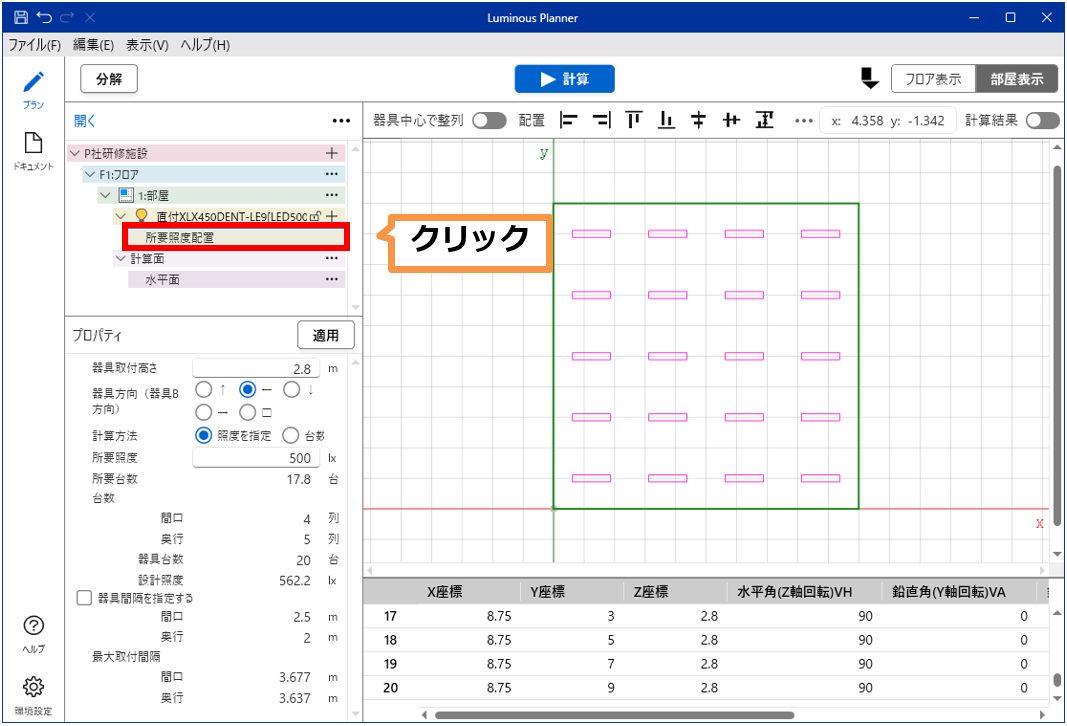
Task: Click the 計算 run button
Action: (x=564, y=79)
